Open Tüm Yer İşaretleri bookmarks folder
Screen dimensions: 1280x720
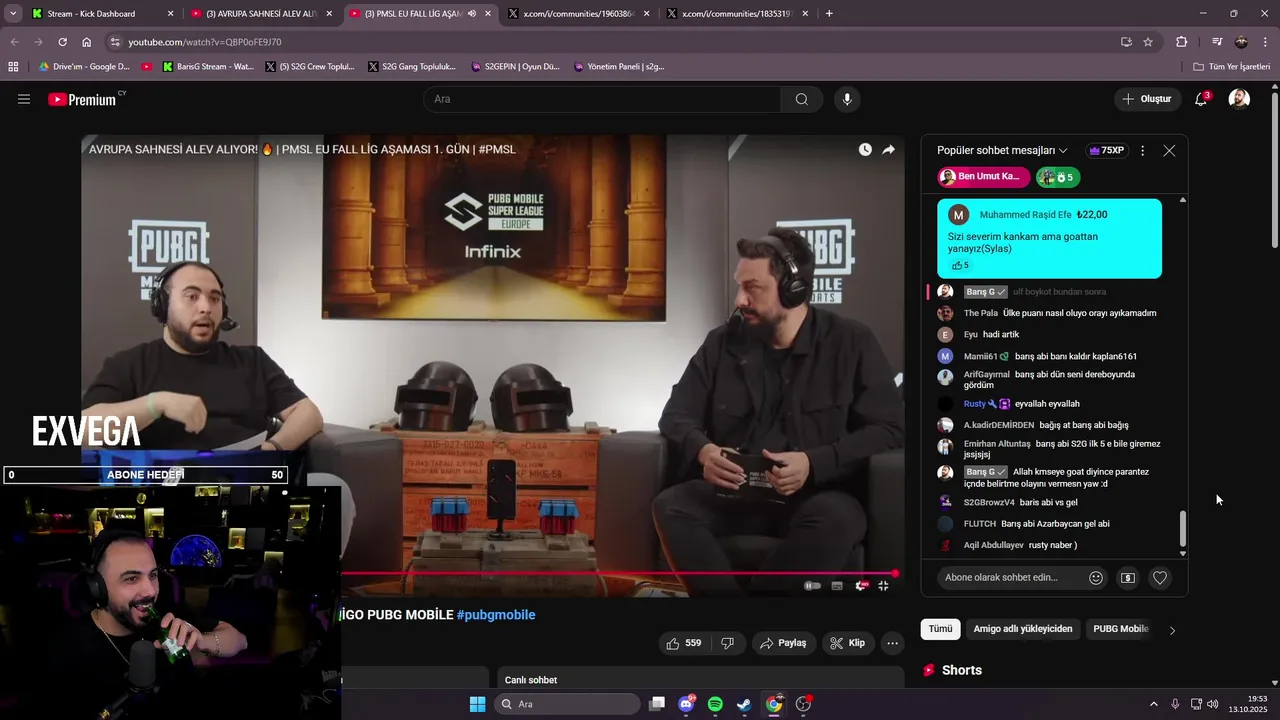(x=1232, y=67)
